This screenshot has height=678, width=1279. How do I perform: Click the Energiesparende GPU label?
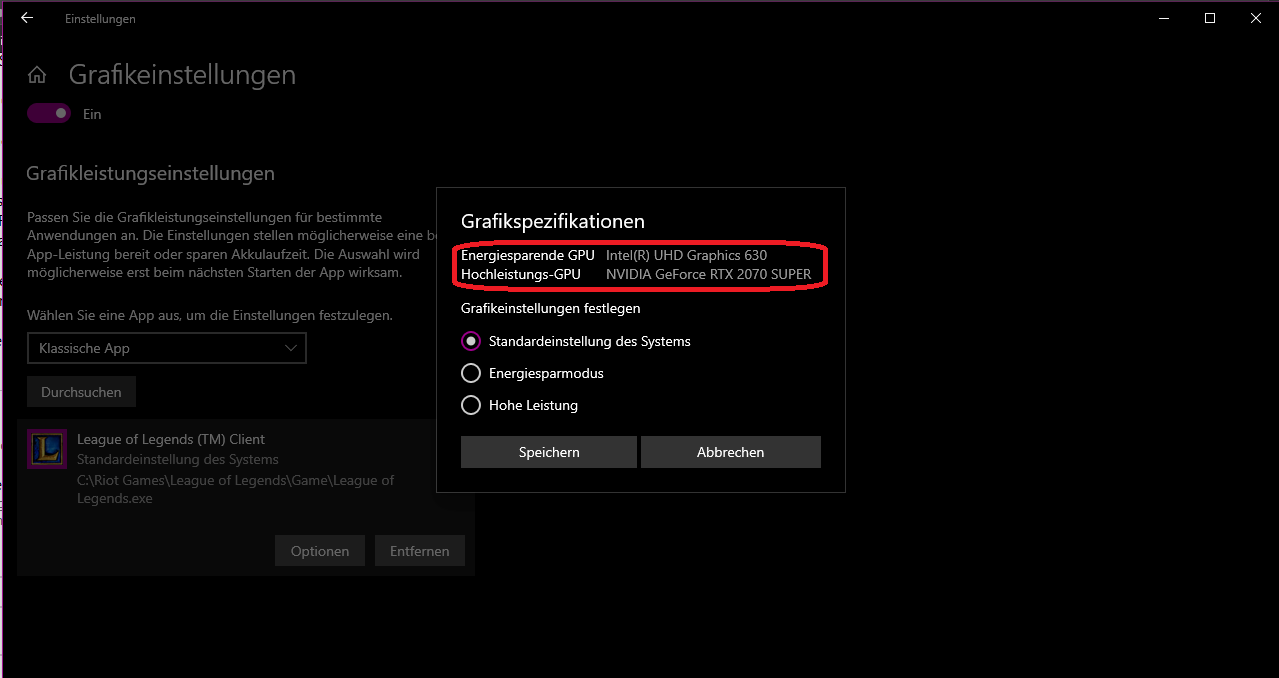527,255
